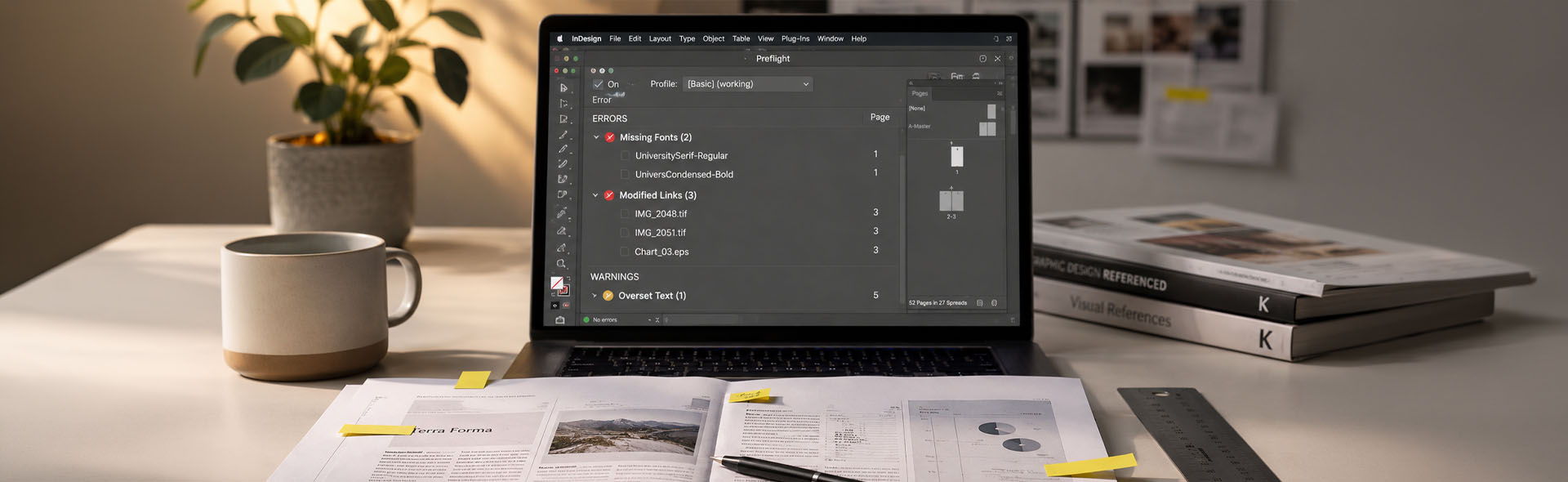The height and width of the screenshot is (482, 1568).
Task: Click the UniversCondensed-Bold font entry
Action: [x=684, y=174]
